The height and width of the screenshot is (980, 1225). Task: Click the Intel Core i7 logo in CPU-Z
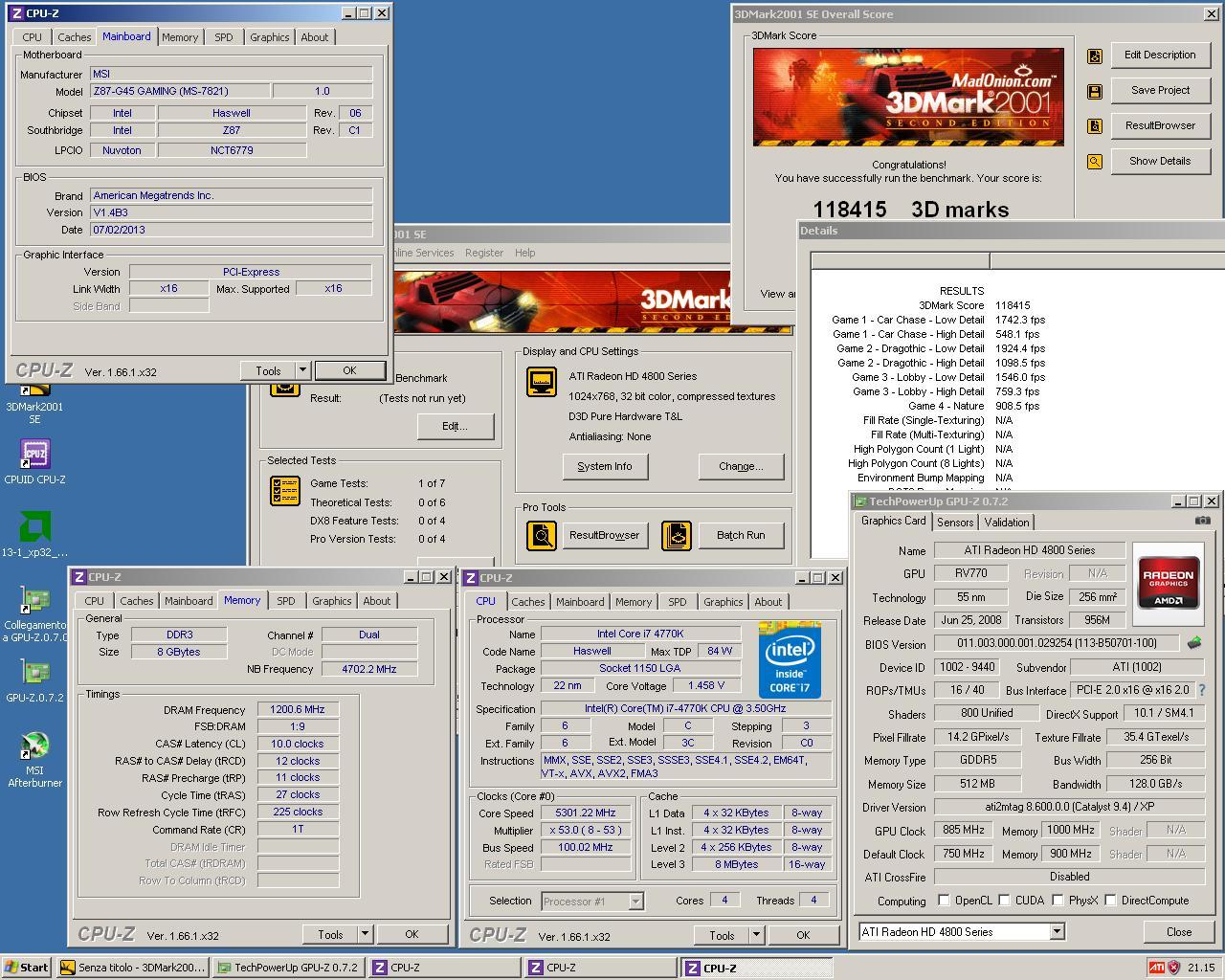(x=790, y=660)
